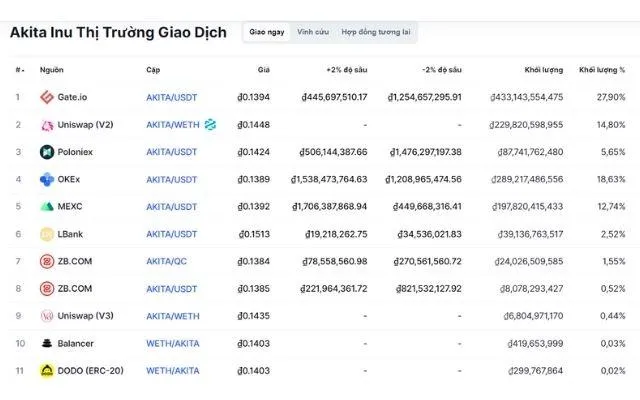Open the WETH/AKITA pair link for Balancer
Screen dimensions: 640x400
[x=172, y=343]
